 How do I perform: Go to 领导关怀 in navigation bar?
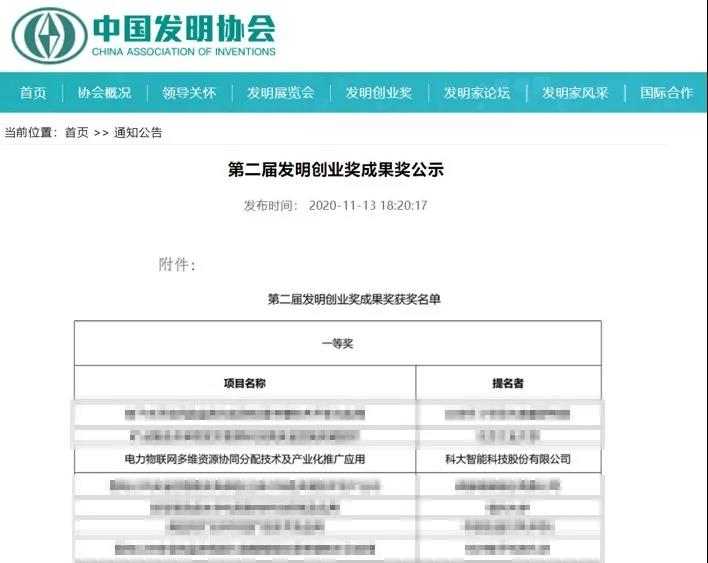[x=188, y=92]
